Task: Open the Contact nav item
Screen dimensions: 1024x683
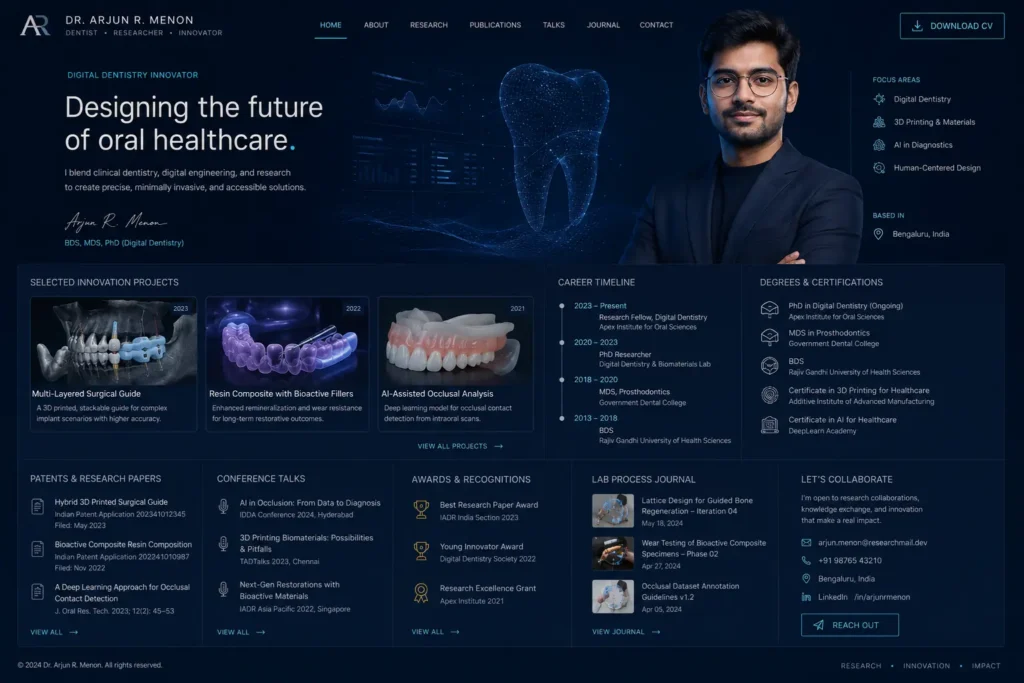Action: click(x=656, y=25)
